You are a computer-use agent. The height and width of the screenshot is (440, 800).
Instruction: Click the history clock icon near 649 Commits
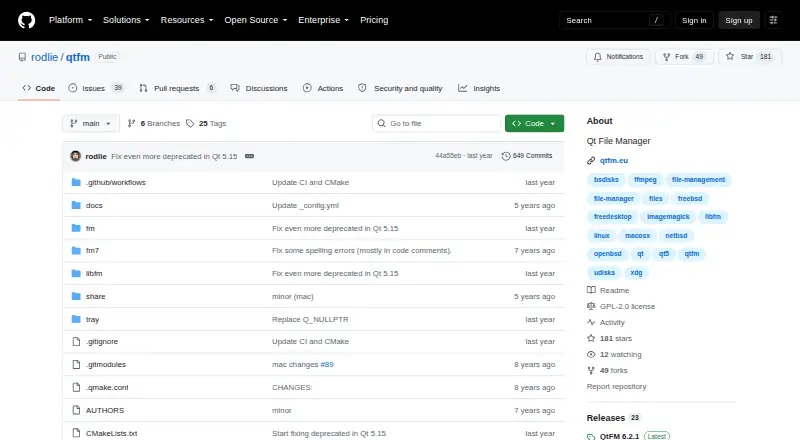(506, 156)
